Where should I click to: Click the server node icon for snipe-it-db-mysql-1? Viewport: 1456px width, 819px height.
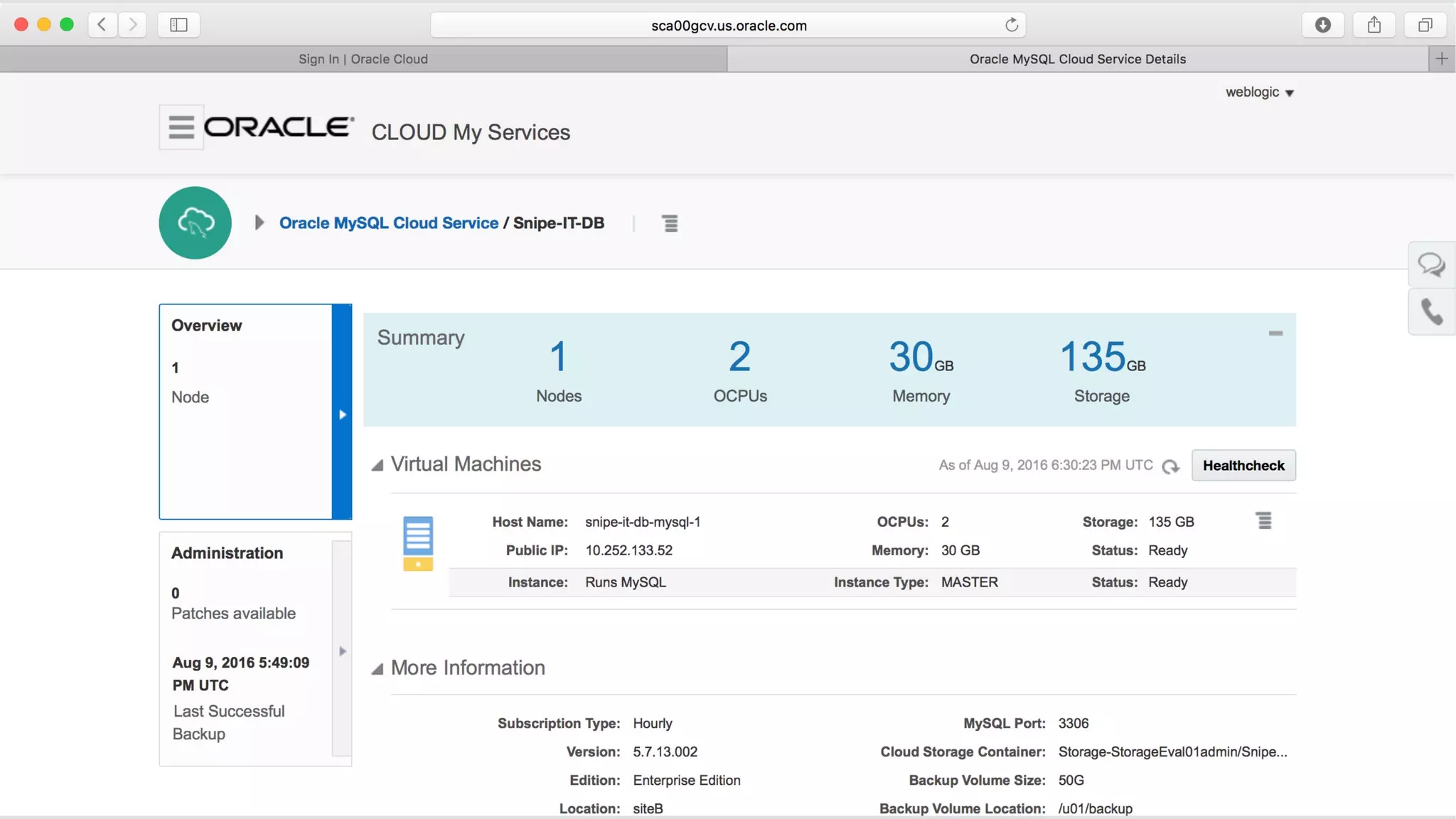coord(418,543)
